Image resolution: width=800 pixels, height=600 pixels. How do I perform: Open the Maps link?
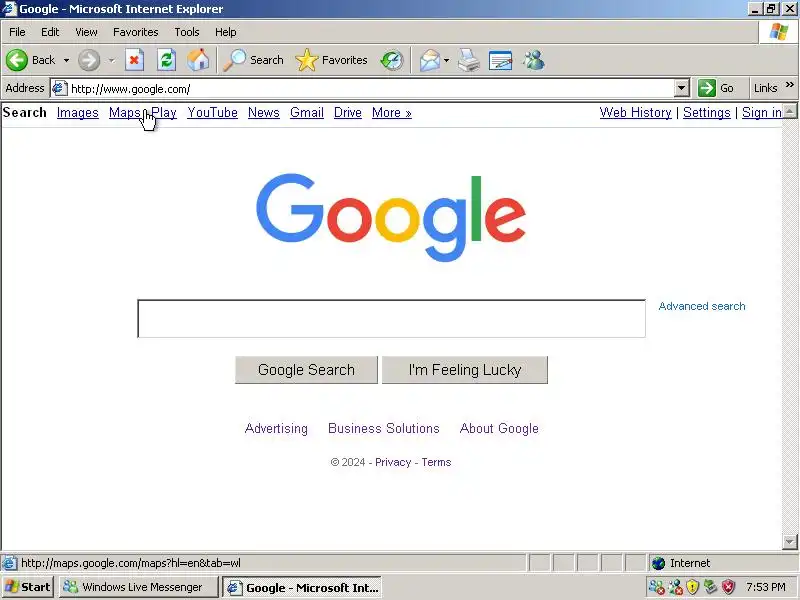(x=124, y=112)
